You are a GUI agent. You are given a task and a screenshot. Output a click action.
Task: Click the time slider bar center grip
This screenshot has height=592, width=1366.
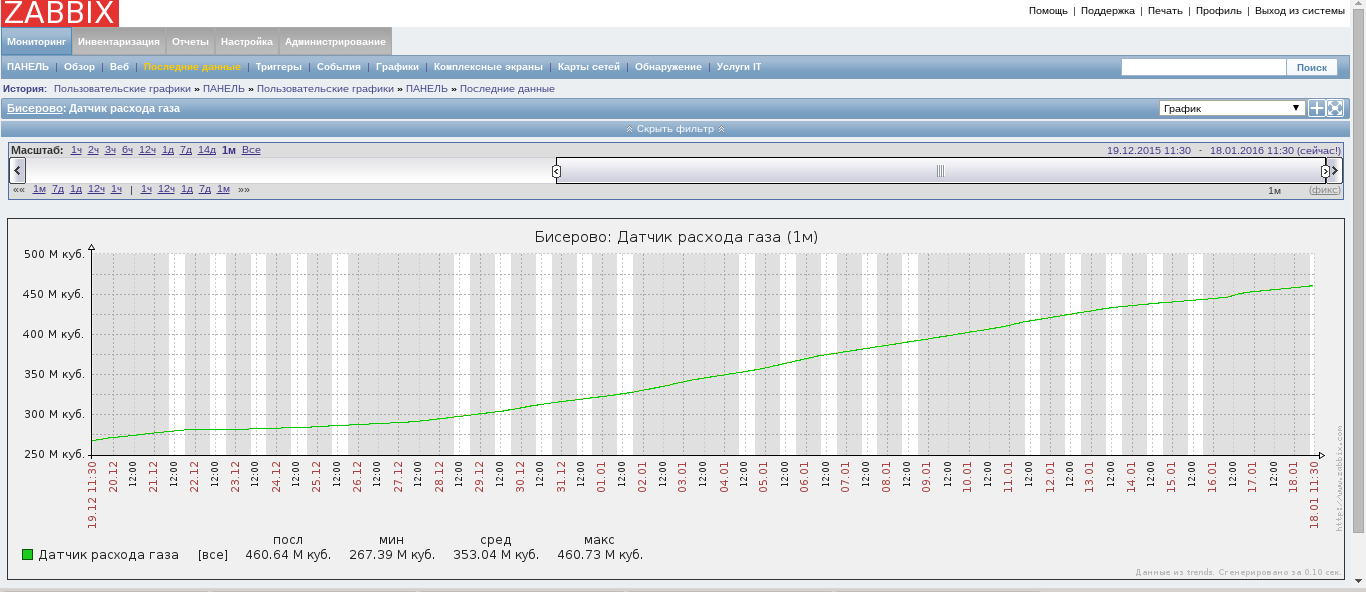pyautogui.click(x=940, y=171)
